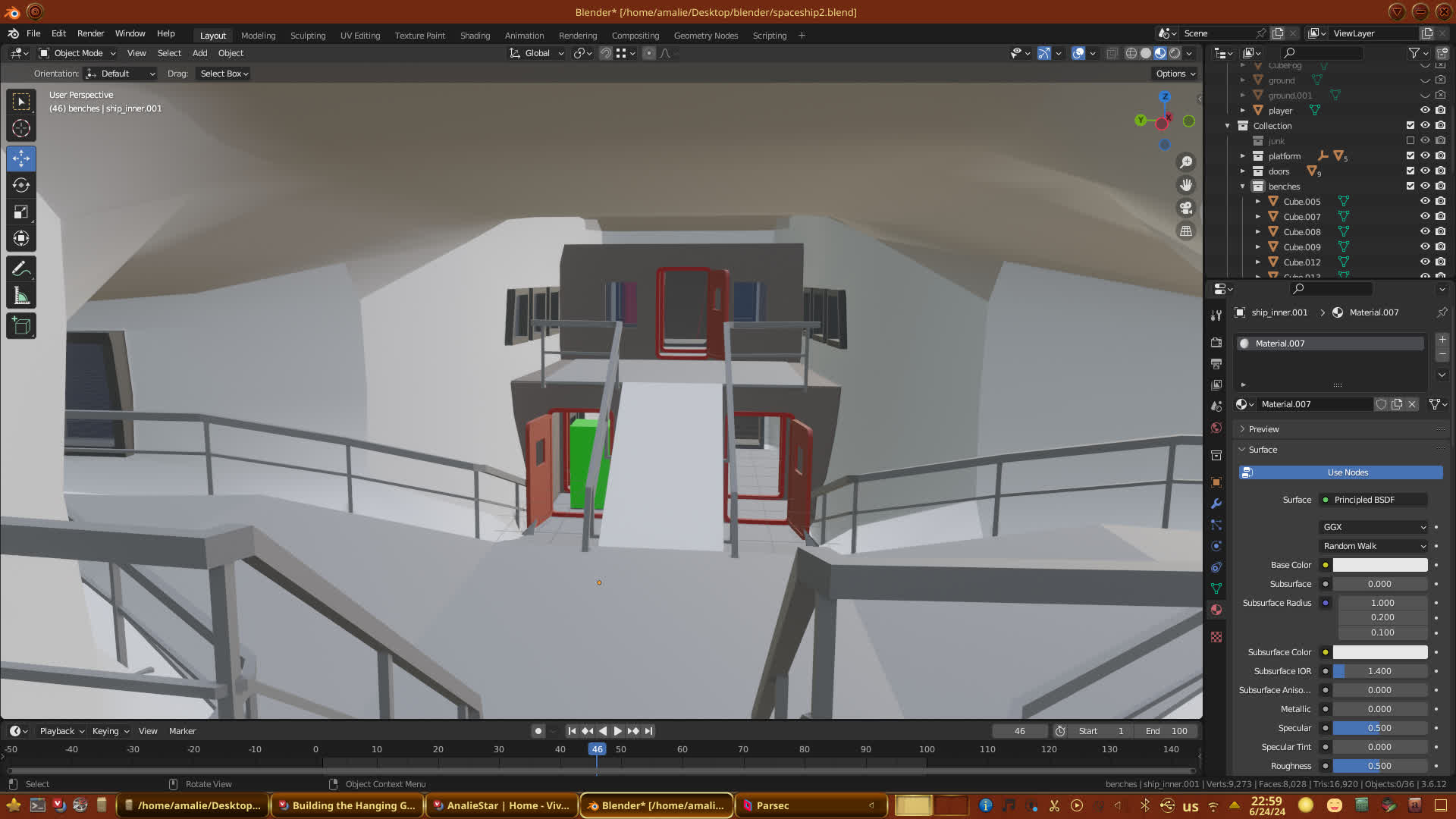The height and width of the screenshot is (819, 1456).
Task: Click the Base Color white swatch
Action: click(1379, 565)
